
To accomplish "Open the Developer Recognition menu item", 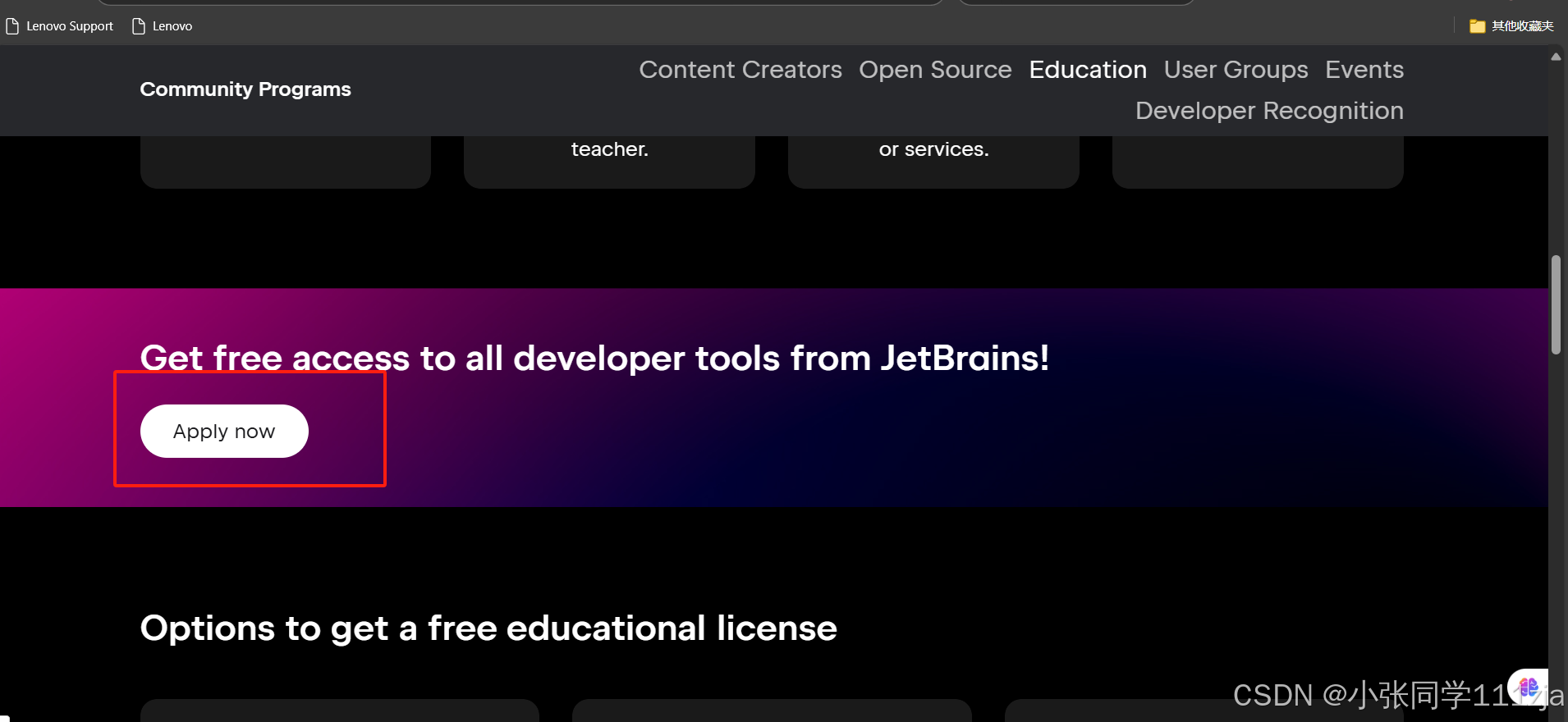I will [x=1269, y=111].
